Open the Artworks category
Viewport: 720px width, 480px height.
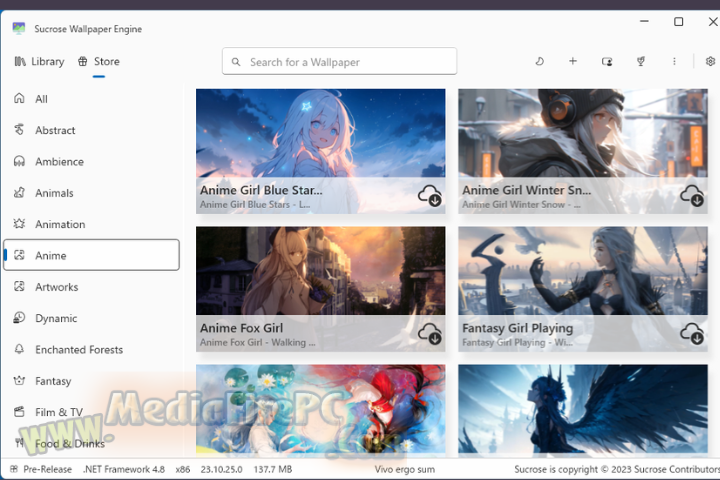coord(91,287)
